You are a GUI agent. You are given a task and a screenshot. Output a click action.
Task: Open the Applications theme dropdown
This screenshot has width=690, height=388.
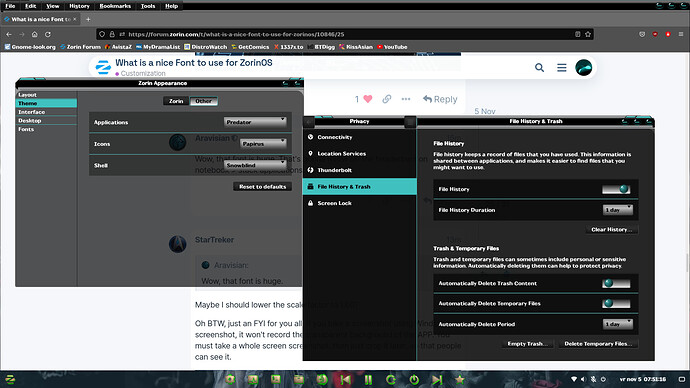(x=255, y=122)
